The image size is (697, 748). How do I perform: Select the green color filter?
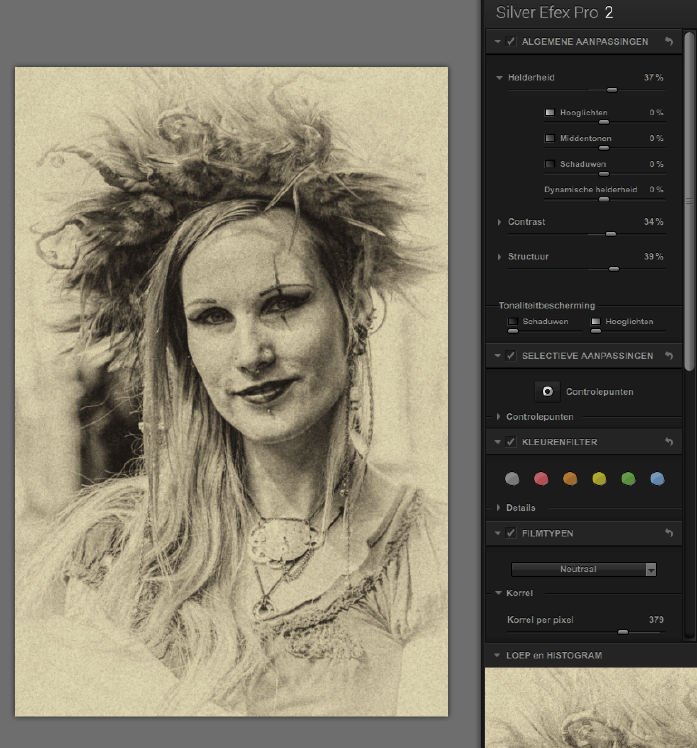628,478
